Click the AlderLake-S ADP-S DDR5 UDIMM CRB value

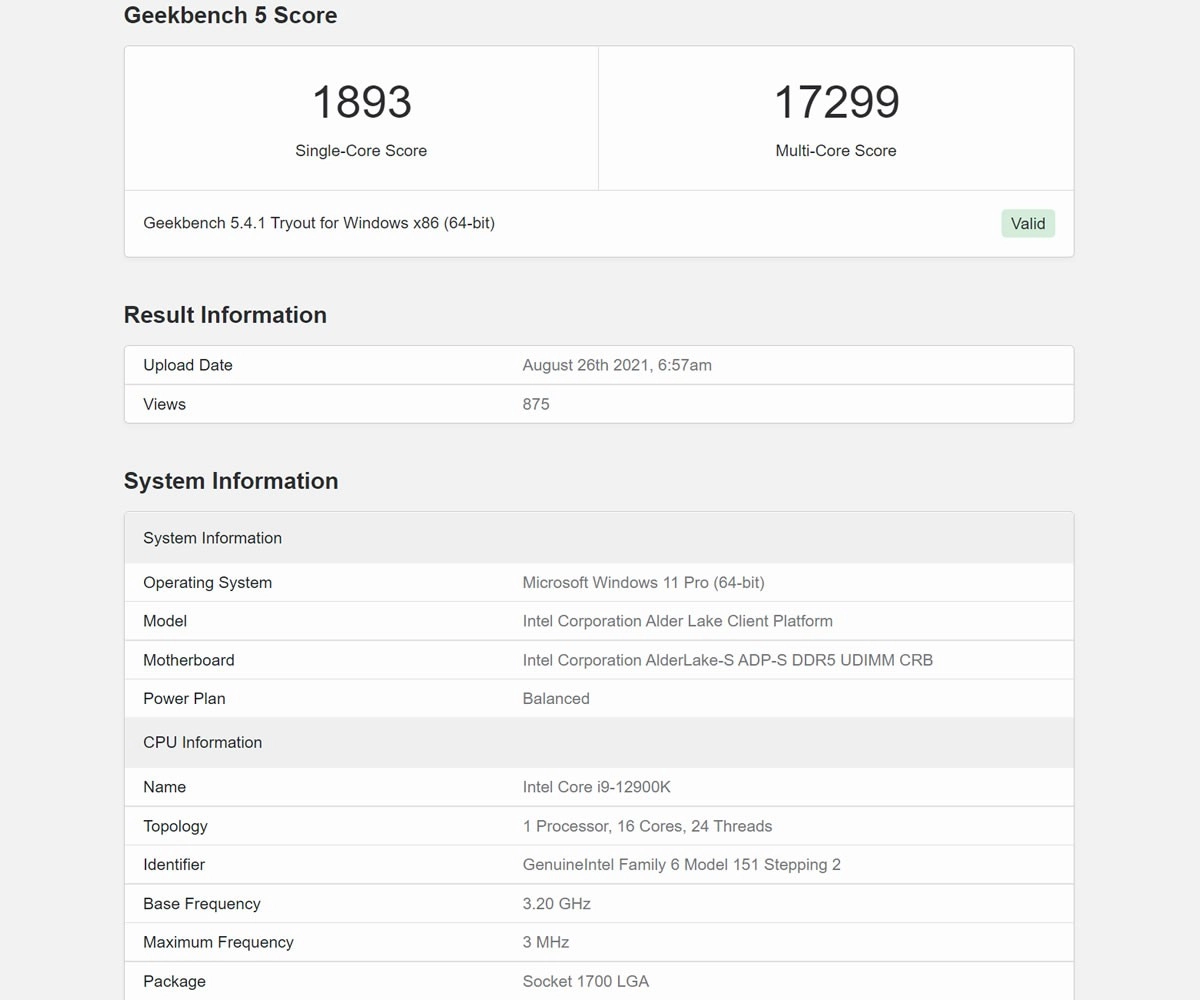click(727, 660)
